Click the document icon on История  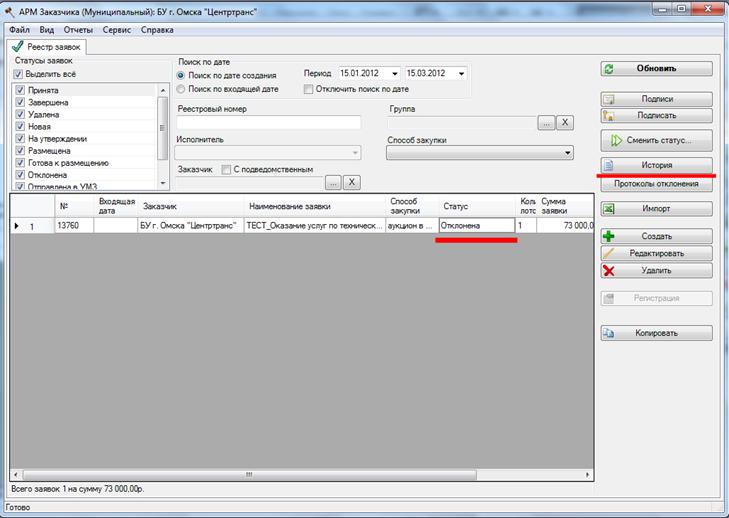[x=609, y=165]
